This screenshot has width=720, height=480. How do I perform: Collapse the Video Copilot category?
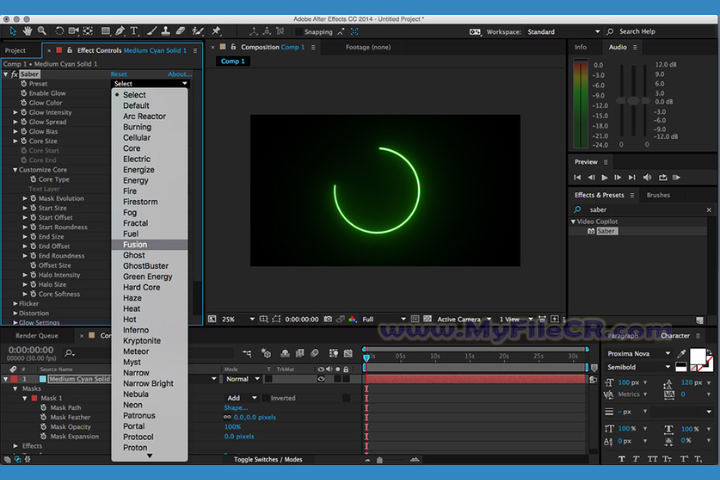tap(574, 221)
